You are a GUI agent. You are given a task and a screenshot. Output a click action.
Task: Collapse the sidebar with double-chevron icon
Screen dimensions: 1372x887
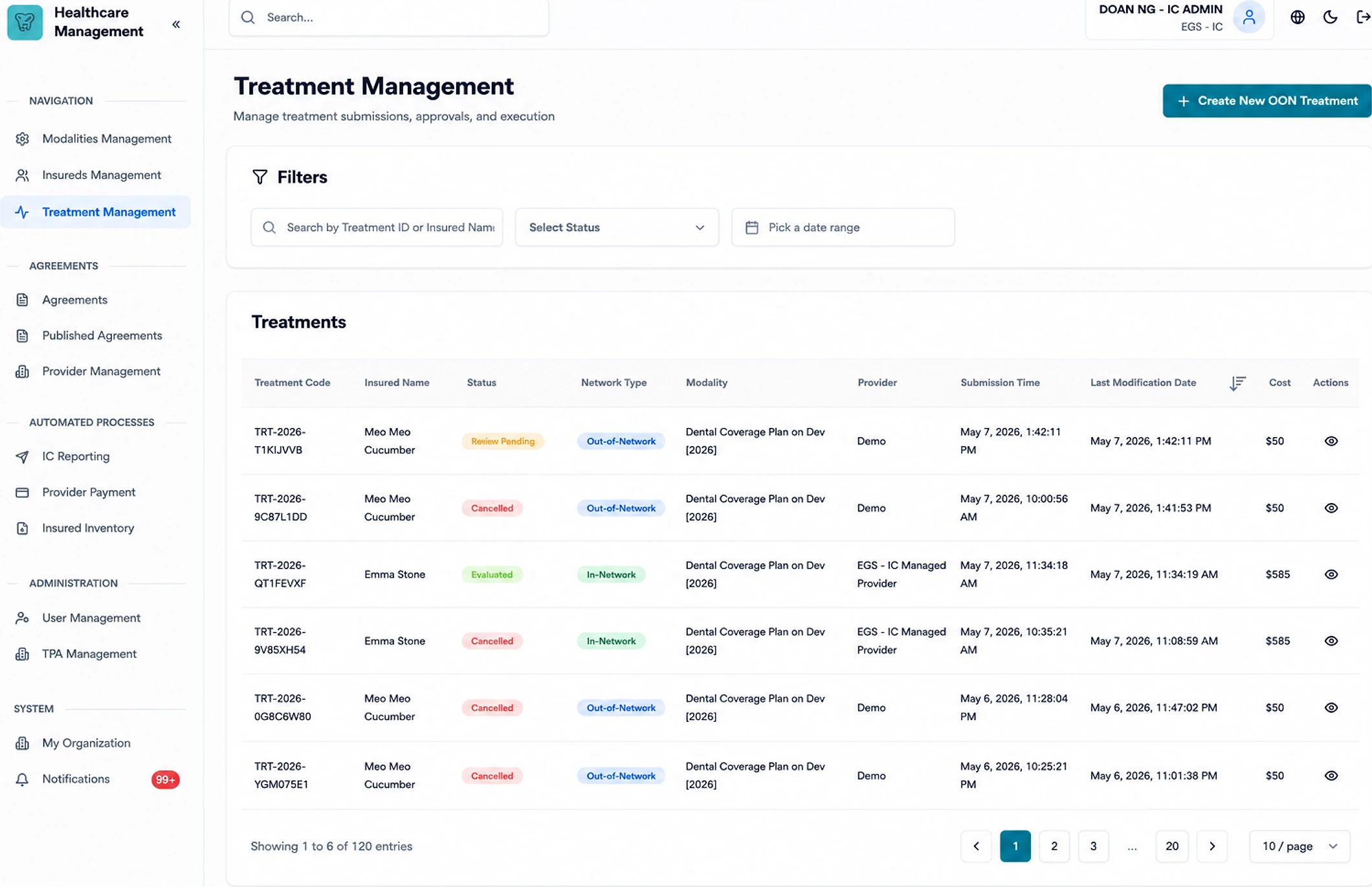click(176, 25)
